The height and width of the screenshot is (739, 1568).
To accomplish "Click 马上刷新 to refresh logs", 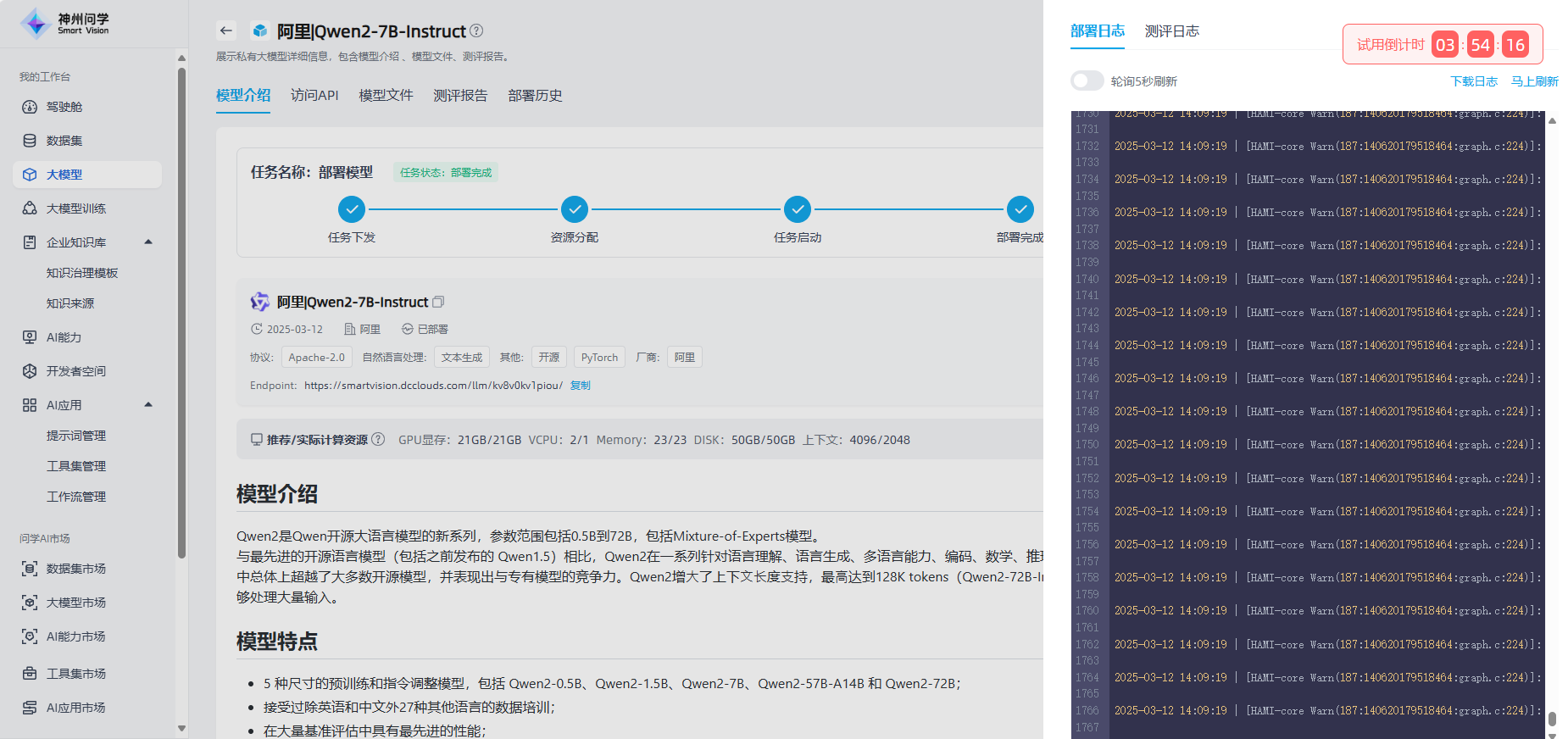I will click(x=1534, y=81).
